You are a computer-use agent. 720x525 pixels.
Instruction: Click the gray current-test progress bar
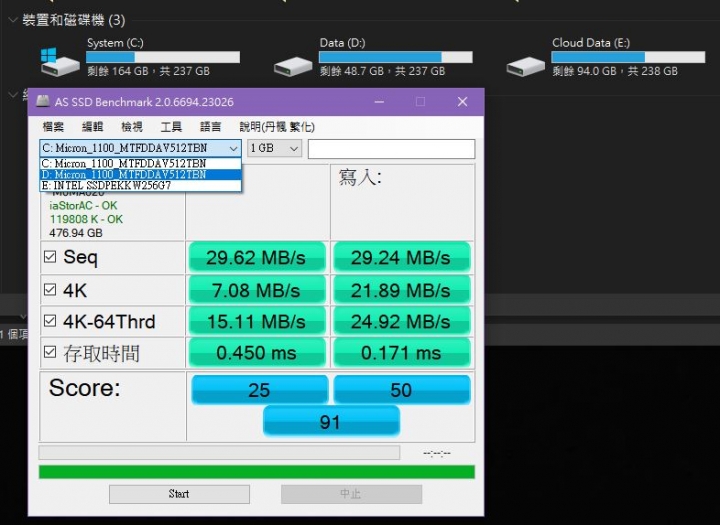point(219,452)
